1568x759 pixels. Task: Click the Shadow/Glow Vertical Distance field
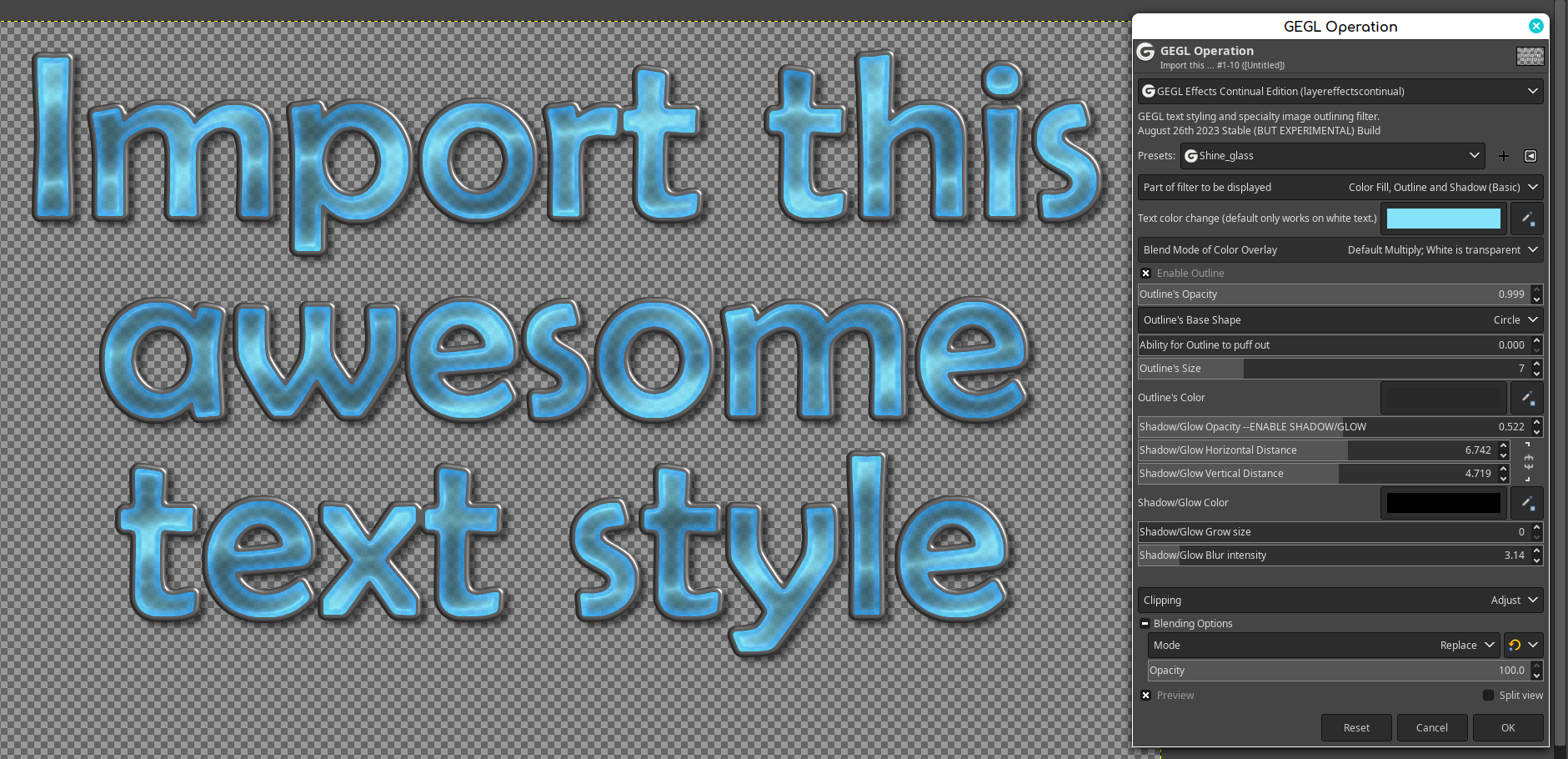pyautogui.click(x=1317, y=474)
